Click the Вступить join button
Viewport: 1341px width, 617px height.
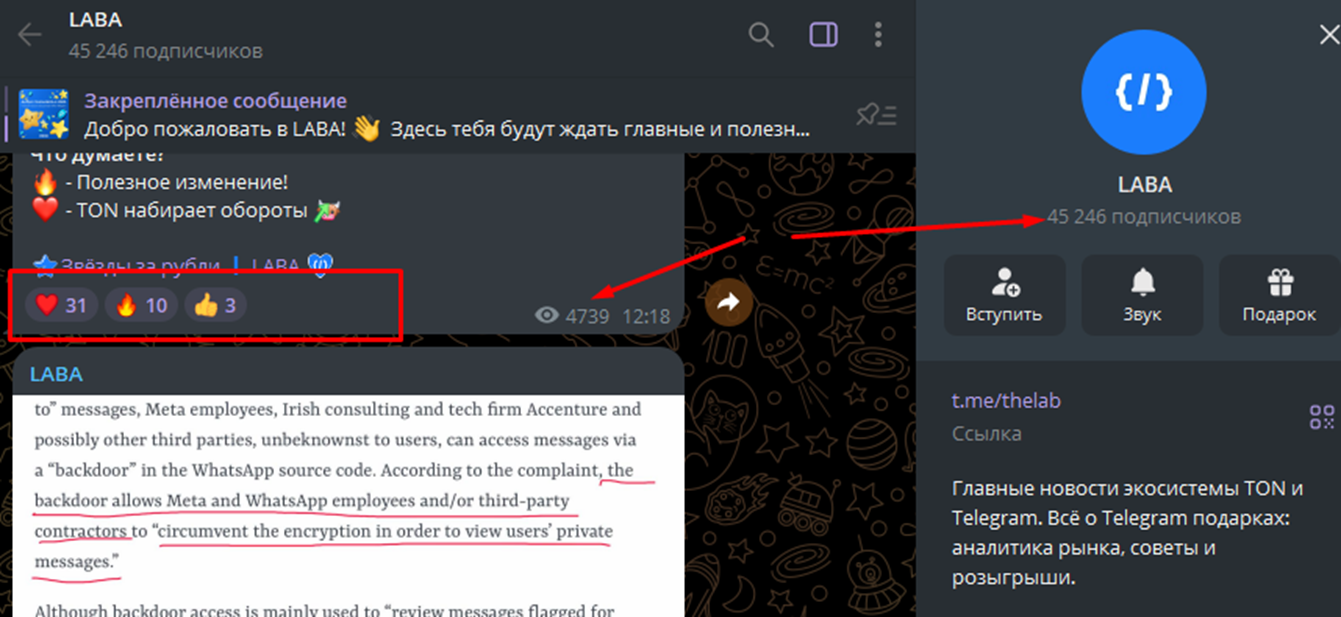1004,295
